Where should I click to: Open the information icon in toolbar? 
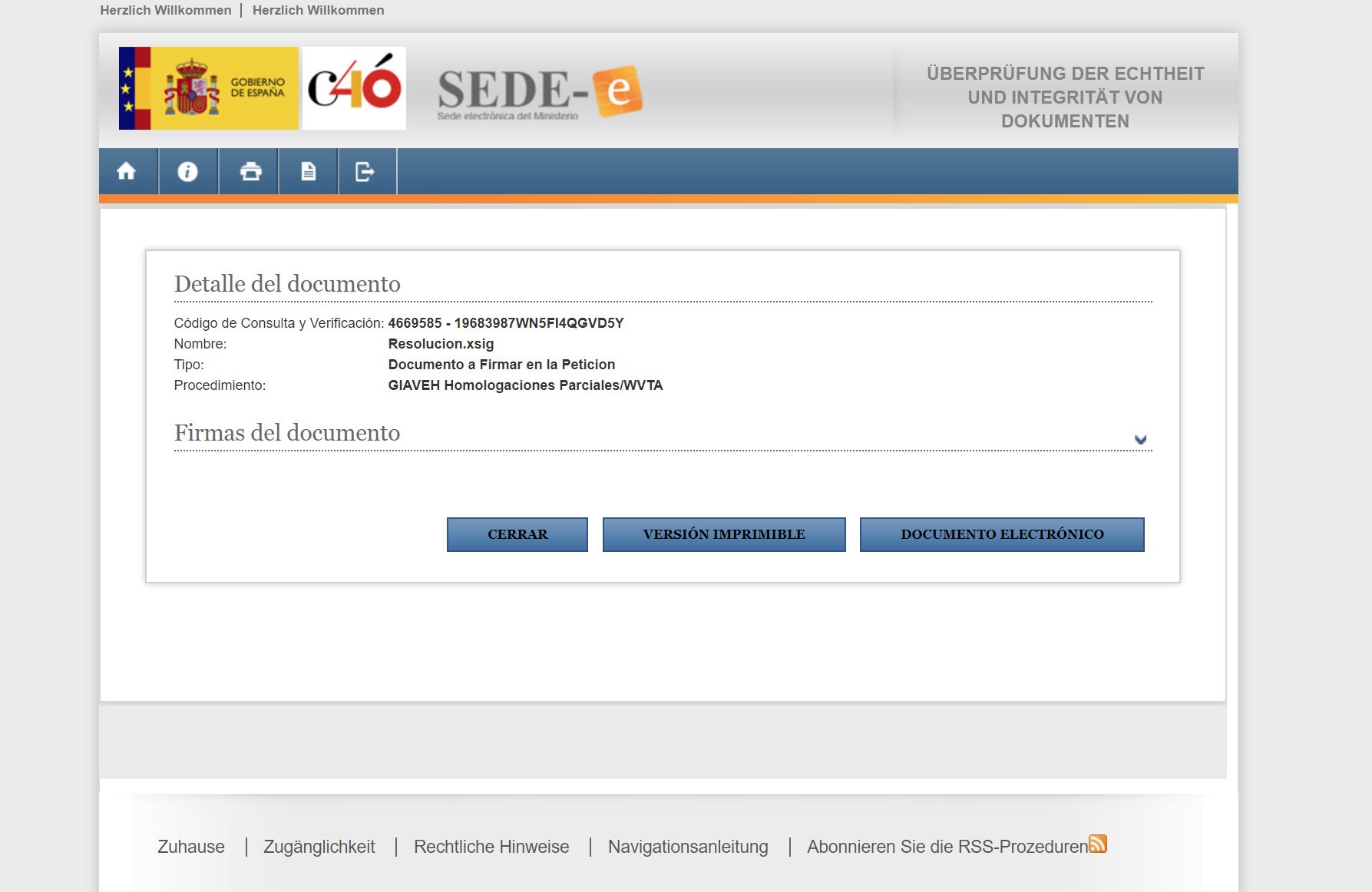tap(187, 171)
